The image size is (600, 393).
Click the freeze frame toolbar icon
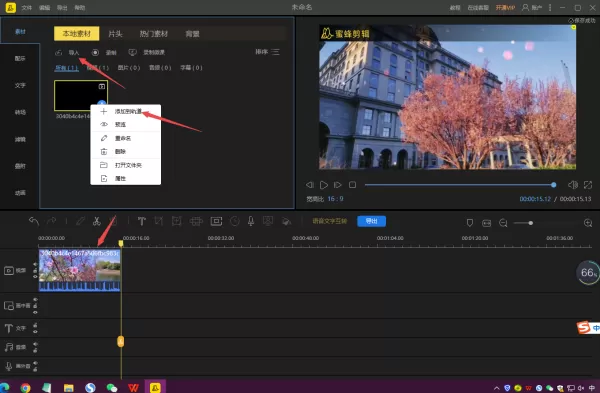pos(216,221)
